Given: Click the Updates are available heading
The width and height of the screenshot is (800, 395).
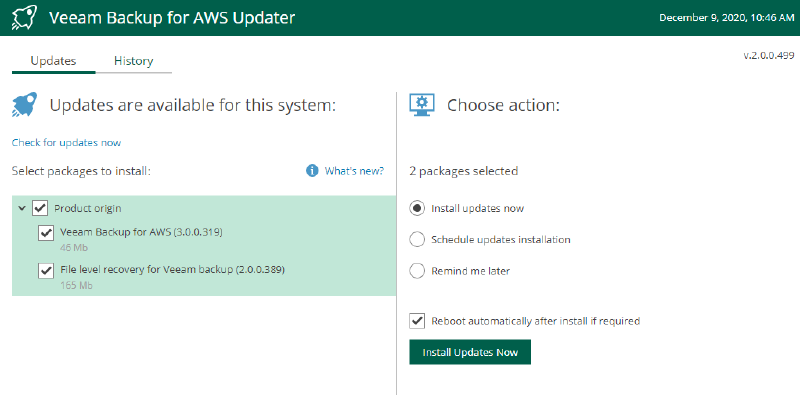Looking at the screenshot, I should pyautogui.click(x=193, y=106).
